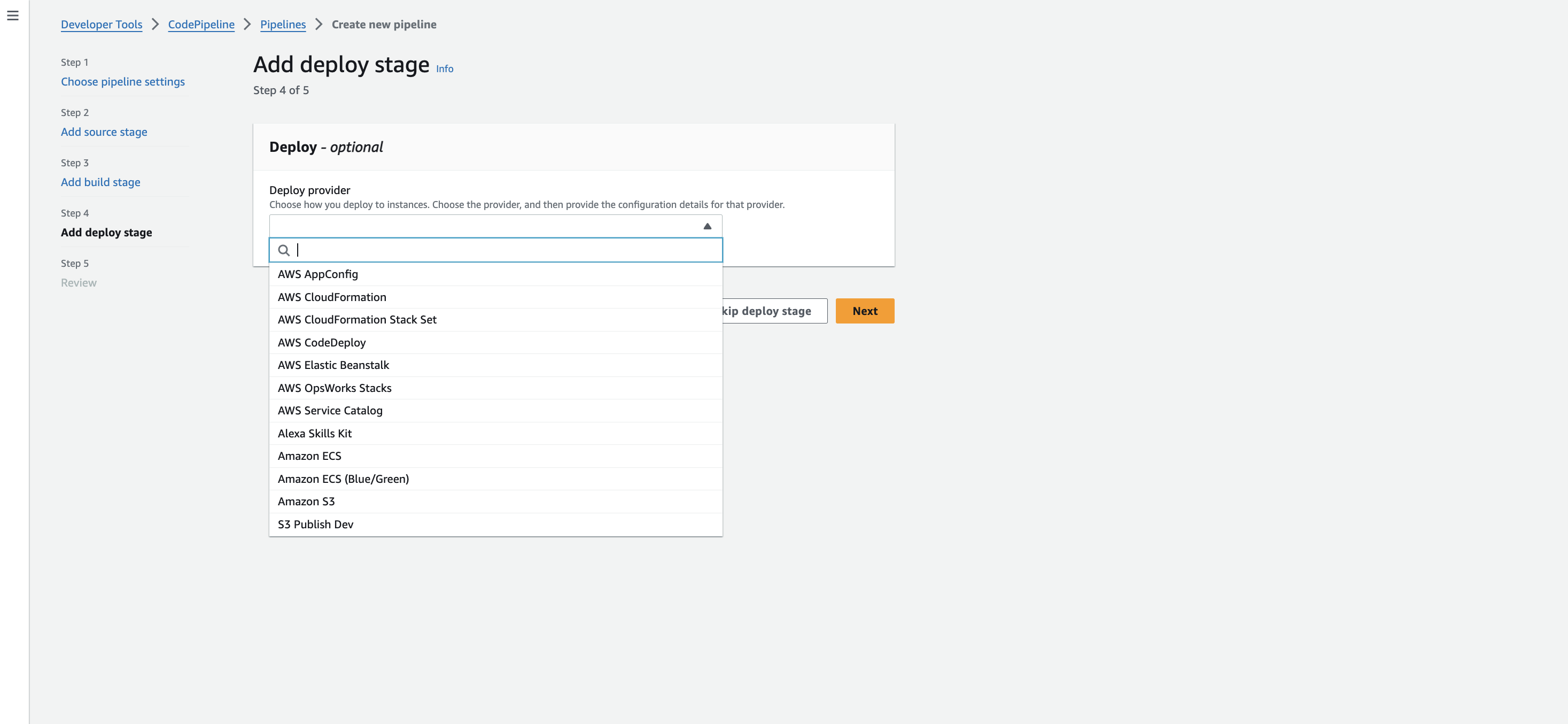Click the search magnifier icon
Image resolution: width=1568 pixels, height=724 pixels.
[x=284, y=250]
